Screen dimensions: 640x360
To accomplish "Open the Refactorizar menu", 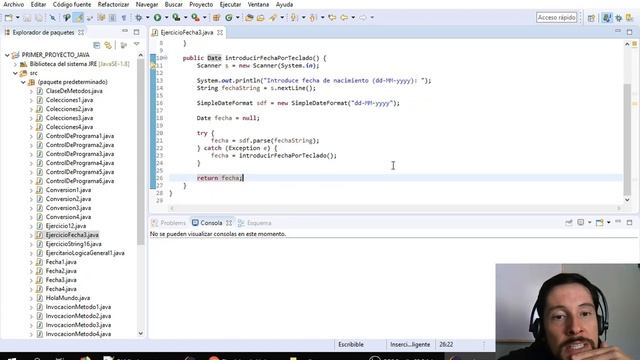I will [x=113, y=4].
